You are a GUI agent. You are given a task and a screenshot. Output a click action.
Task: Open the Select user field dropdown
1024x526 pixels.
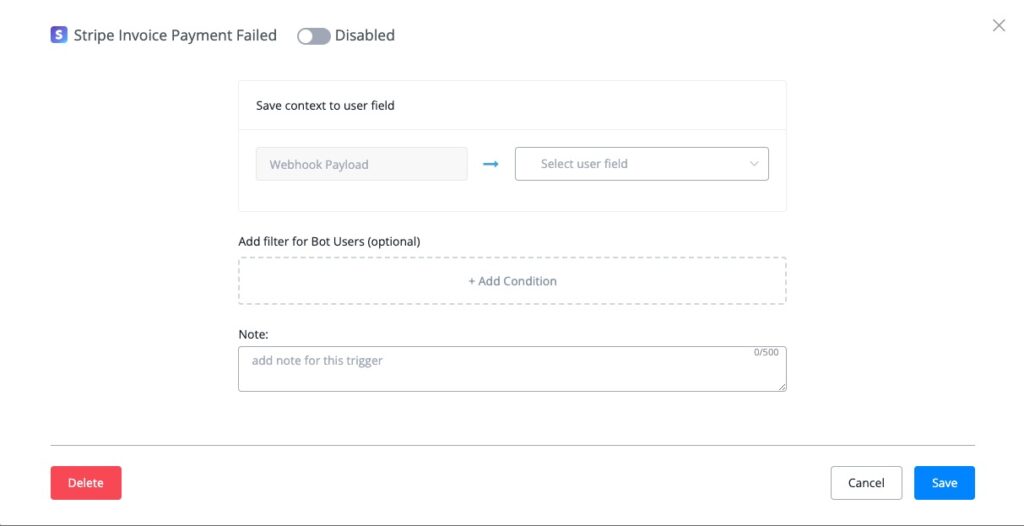tap(640, 164)
